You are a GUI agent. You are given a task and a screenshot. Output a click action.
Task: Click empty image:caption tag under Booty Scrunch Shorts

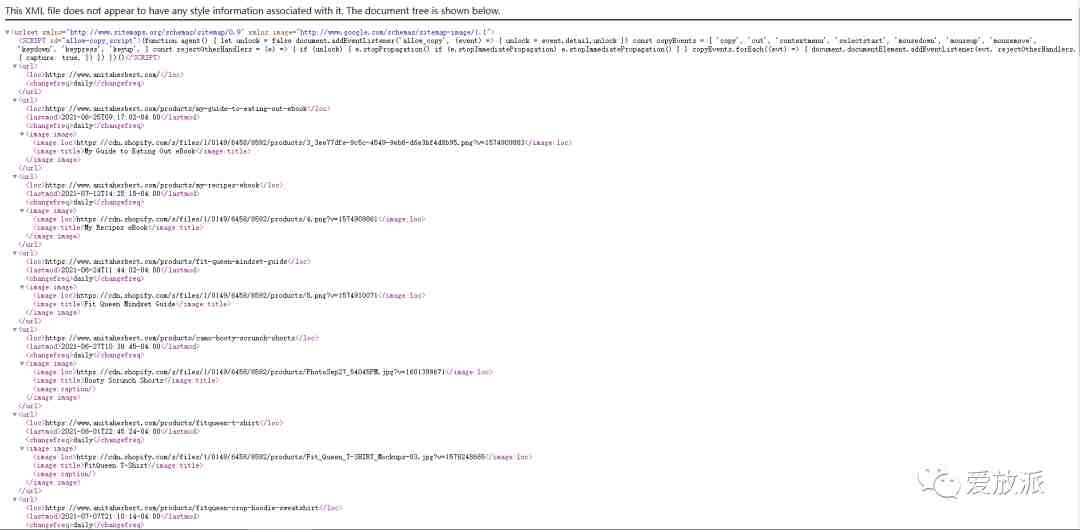65,389
